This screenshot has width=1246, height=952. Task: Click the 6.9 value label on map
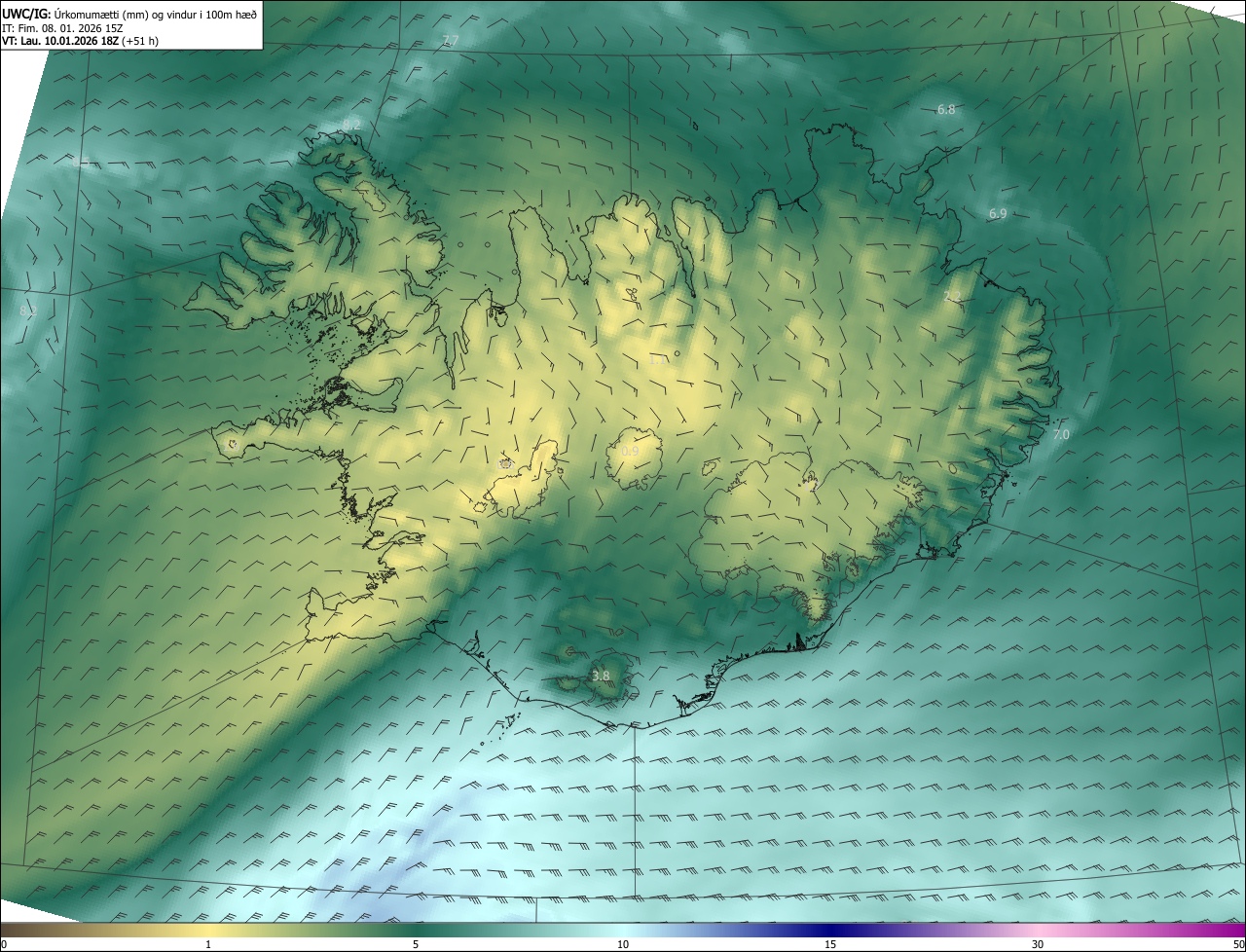(x=998, y=213)
